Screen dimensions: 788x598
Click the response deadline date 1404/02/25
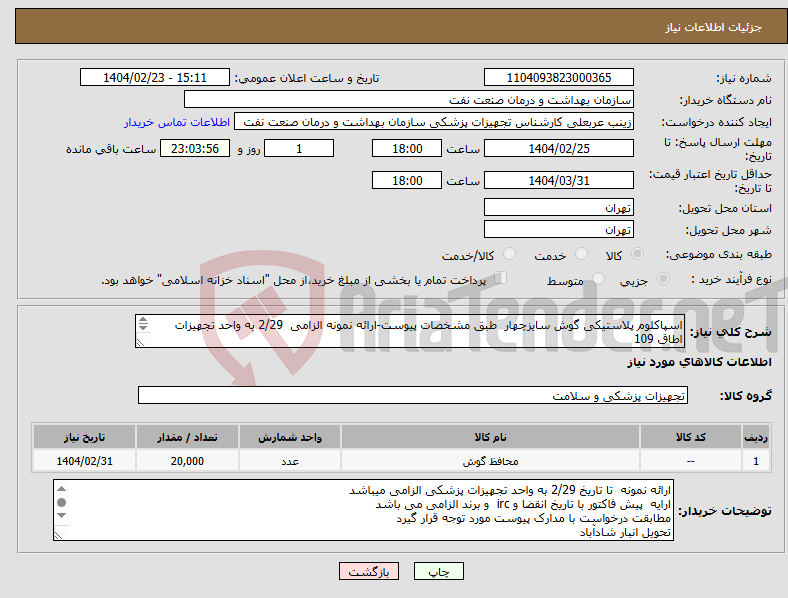pyautogui.click(x=558, y=148)
